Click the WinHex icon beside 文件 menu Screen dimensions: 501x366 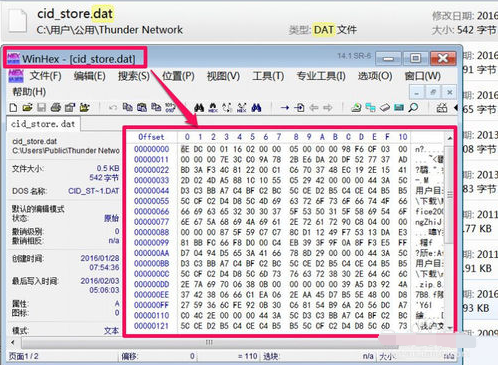tap(16, 76)
